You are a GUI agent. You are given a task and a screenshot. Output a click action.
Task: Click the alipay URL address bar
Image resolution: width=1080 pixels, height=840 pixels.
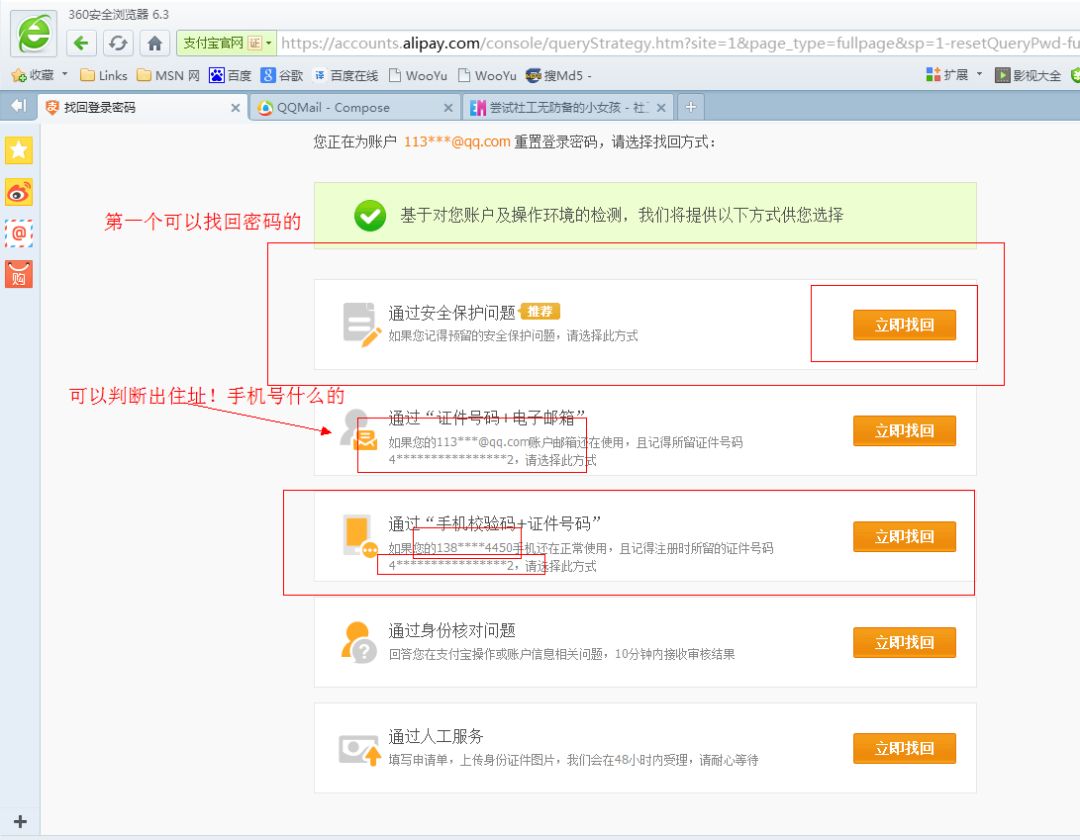pos(680,43)
